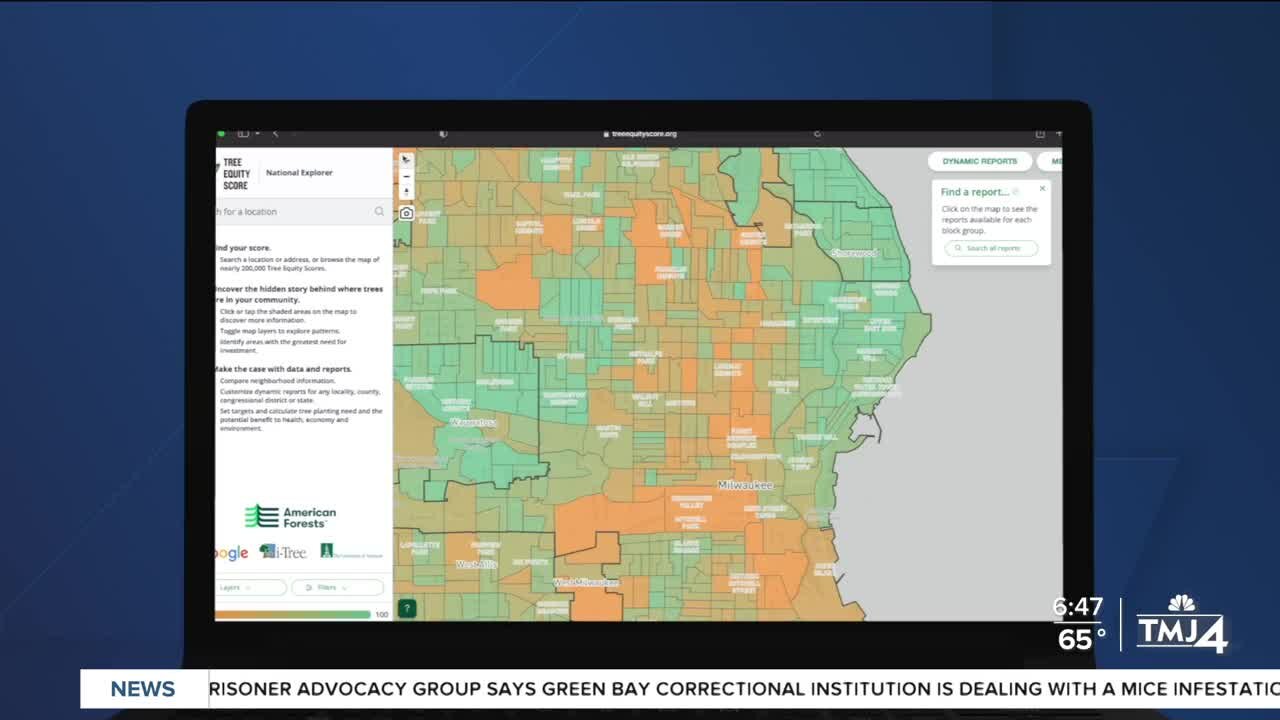The image size is (1280, 720).
Task: Click the Milwaukee label on the map
Action: (745, 484)
